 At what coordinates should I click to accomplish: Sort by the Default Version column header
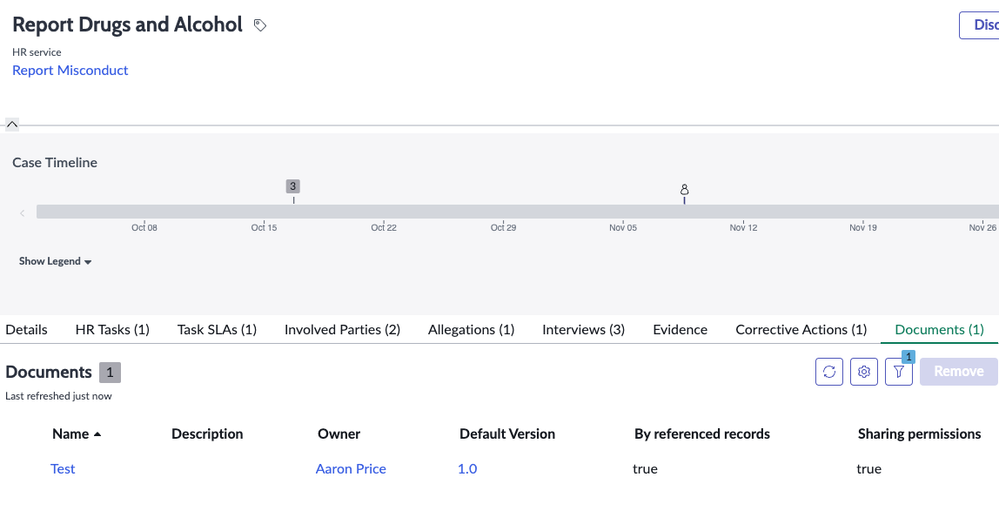click(x=507, y=434)
